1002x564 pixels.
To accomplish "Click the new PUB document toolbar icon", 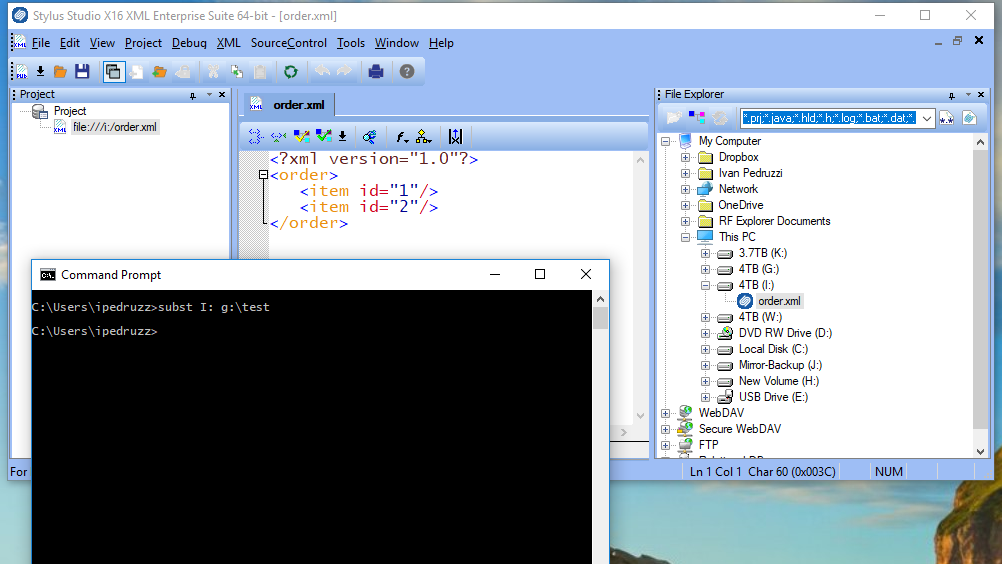I will pyautogui.click(x=20, y=72).
